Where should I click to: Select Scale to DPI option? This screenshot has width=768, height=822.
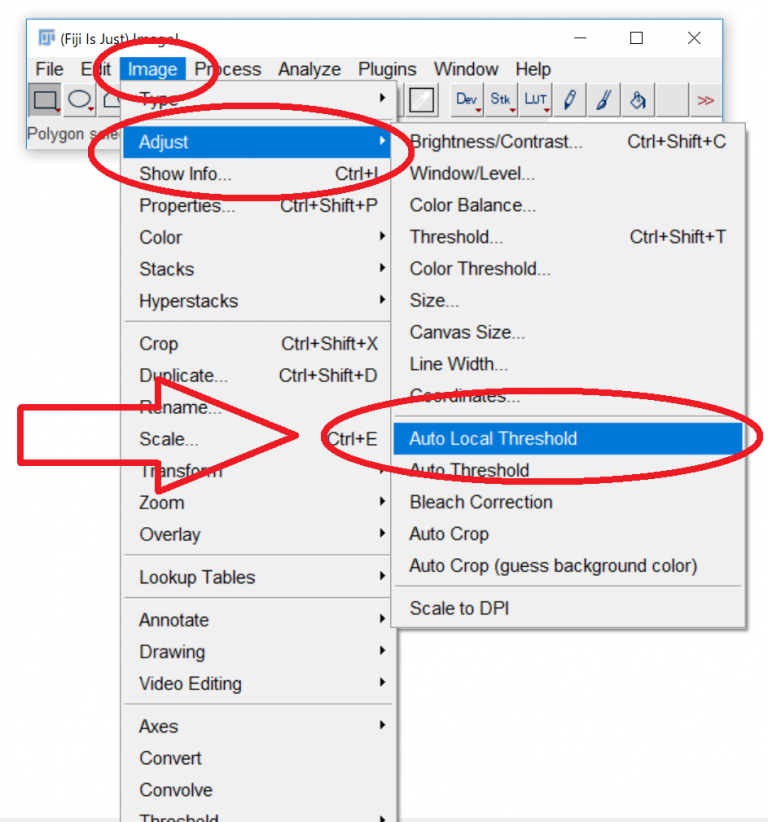[x=459, y=608]
